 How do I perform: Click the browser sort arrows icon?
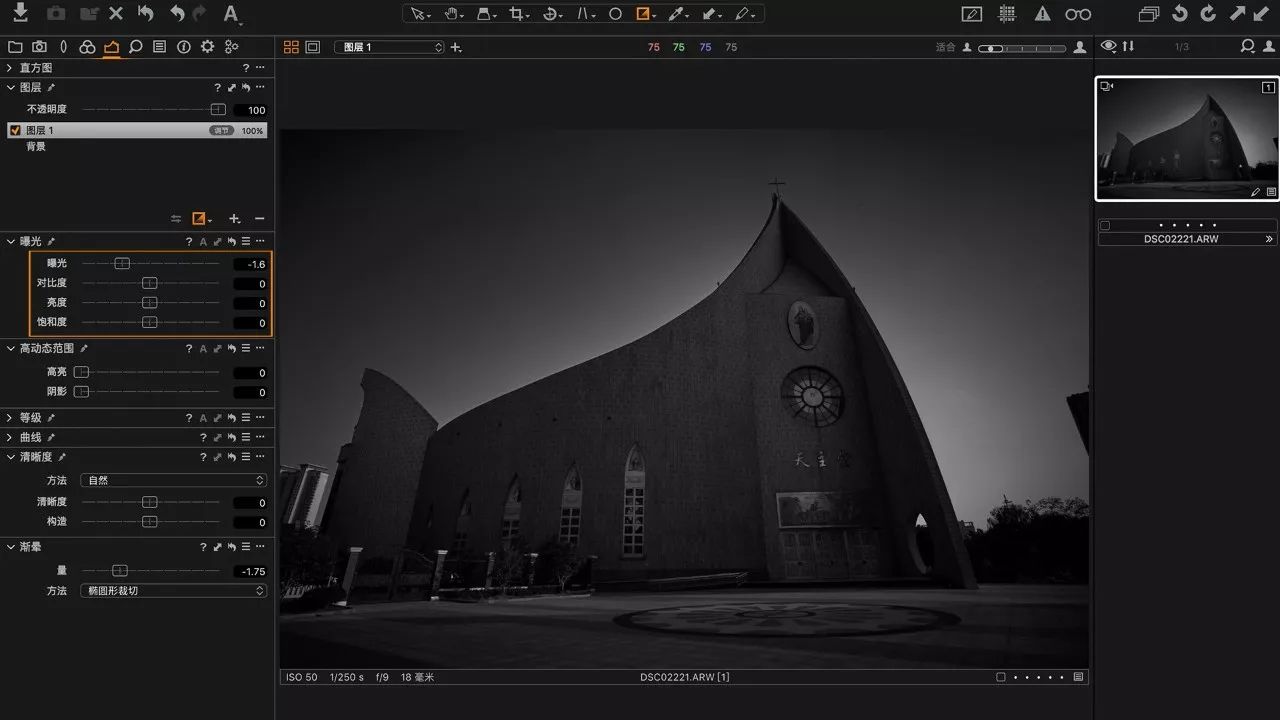(1129, 46)
